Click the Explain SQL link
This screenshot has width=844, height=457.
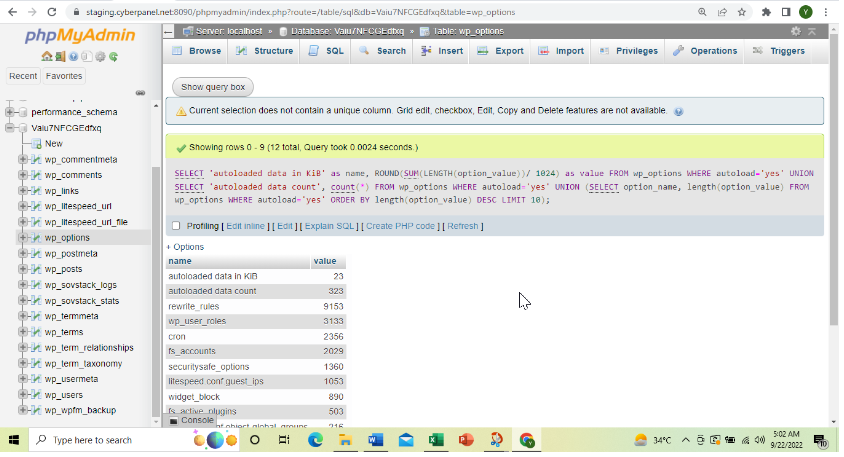(329, 226)
